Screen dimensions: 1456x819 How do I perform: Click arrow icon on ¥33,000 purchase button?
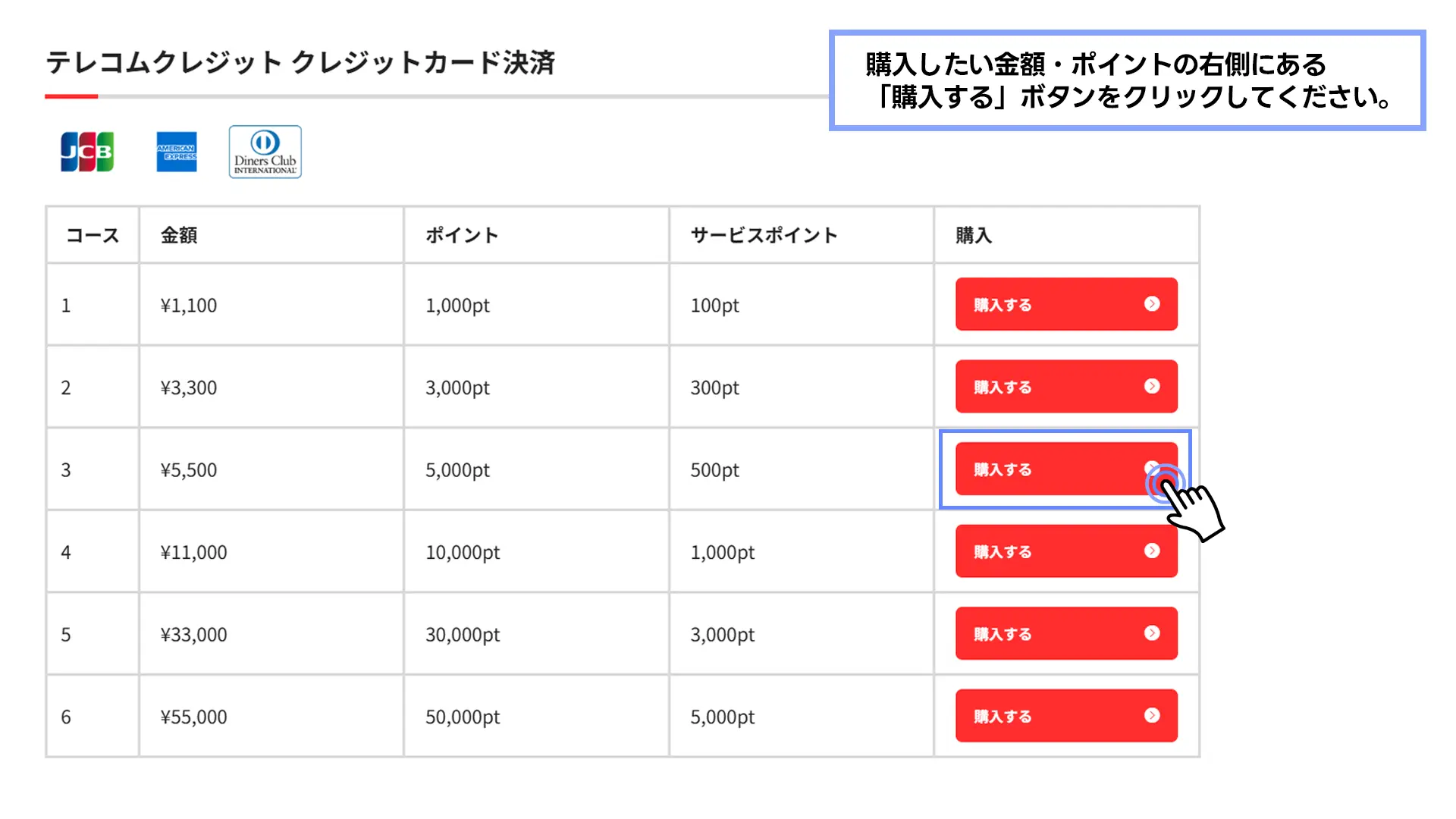1152,633
